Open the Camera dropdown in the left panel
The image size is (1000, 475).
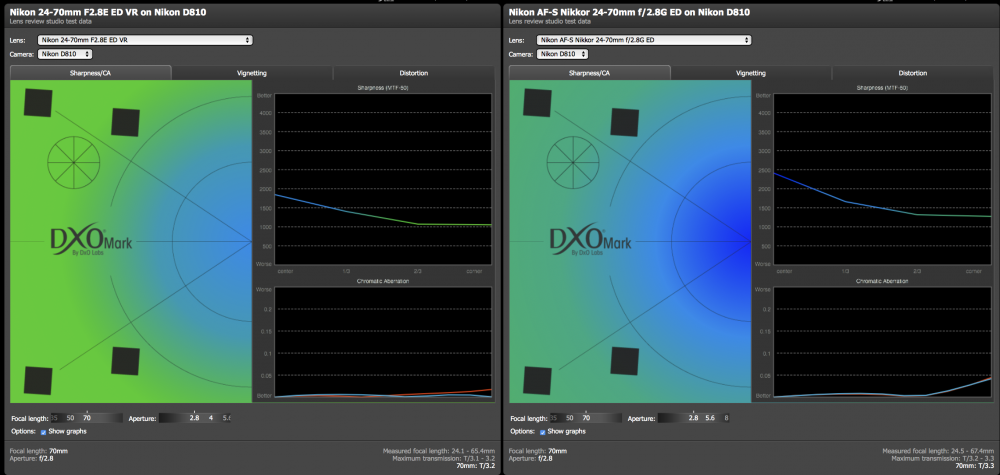(x=64, y=54)
